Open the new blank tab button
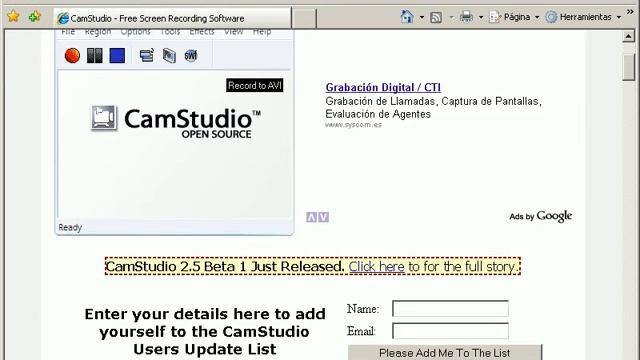640x360 pixels. (x=304, y=18)
